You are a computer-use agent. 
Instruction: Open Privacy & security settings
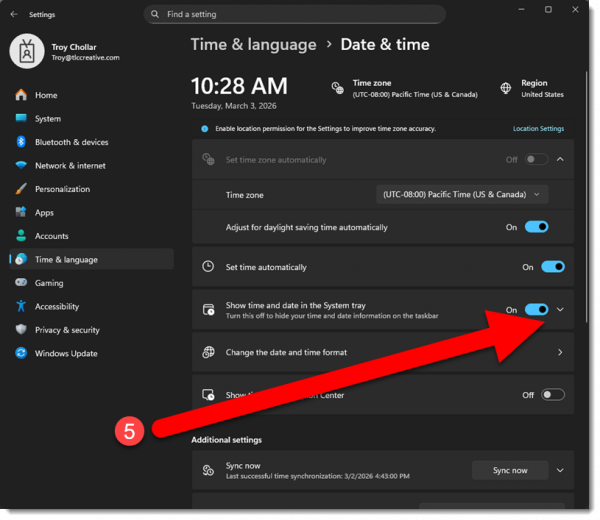tap(67, 330)
